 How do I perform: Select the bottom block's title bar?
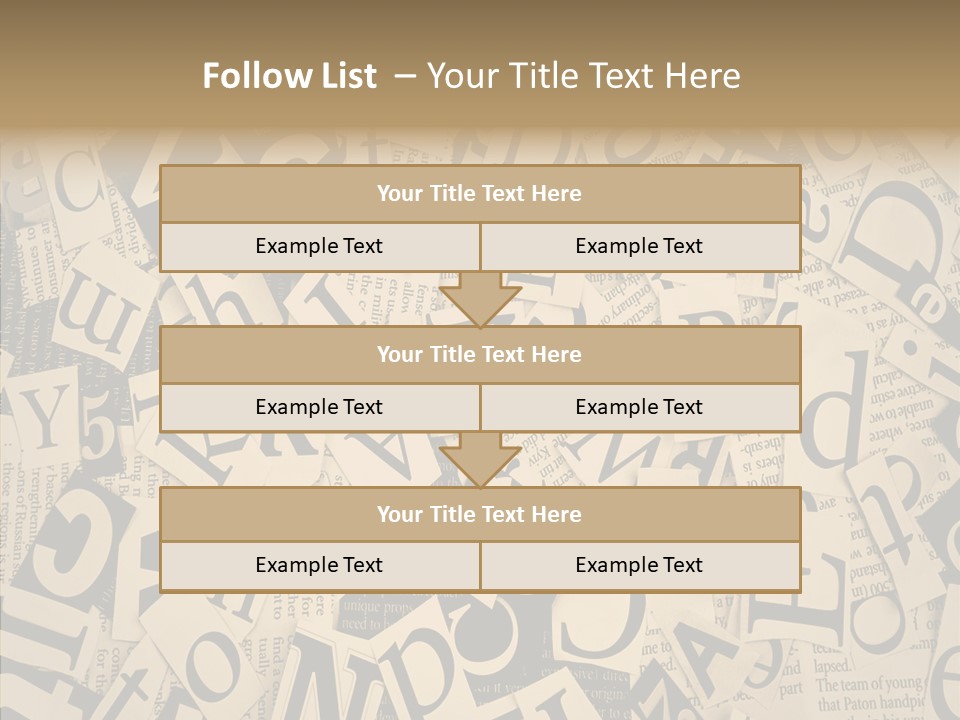(479, 514)
